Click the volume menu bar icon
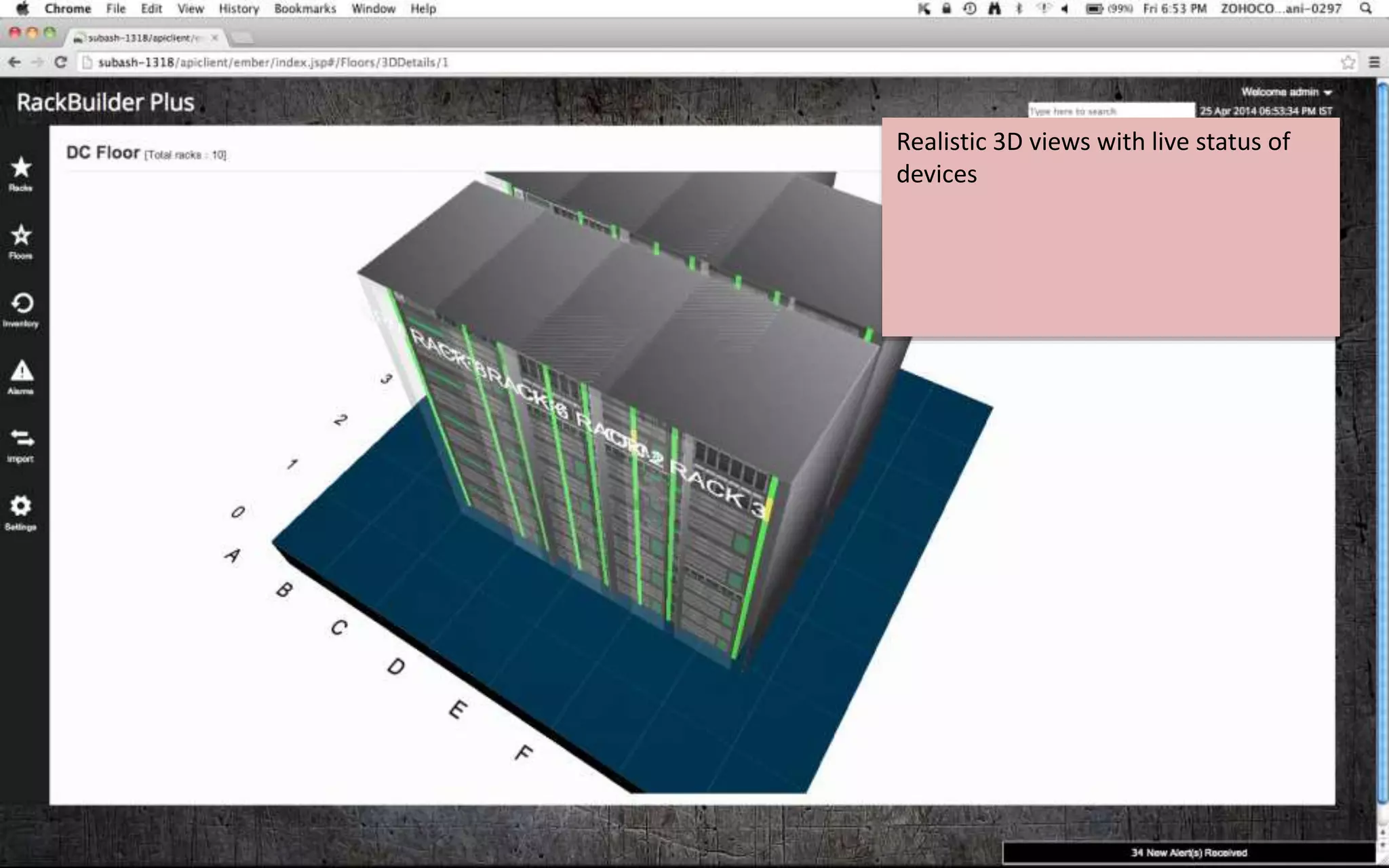1389x868 pixels. point(1065,9)
